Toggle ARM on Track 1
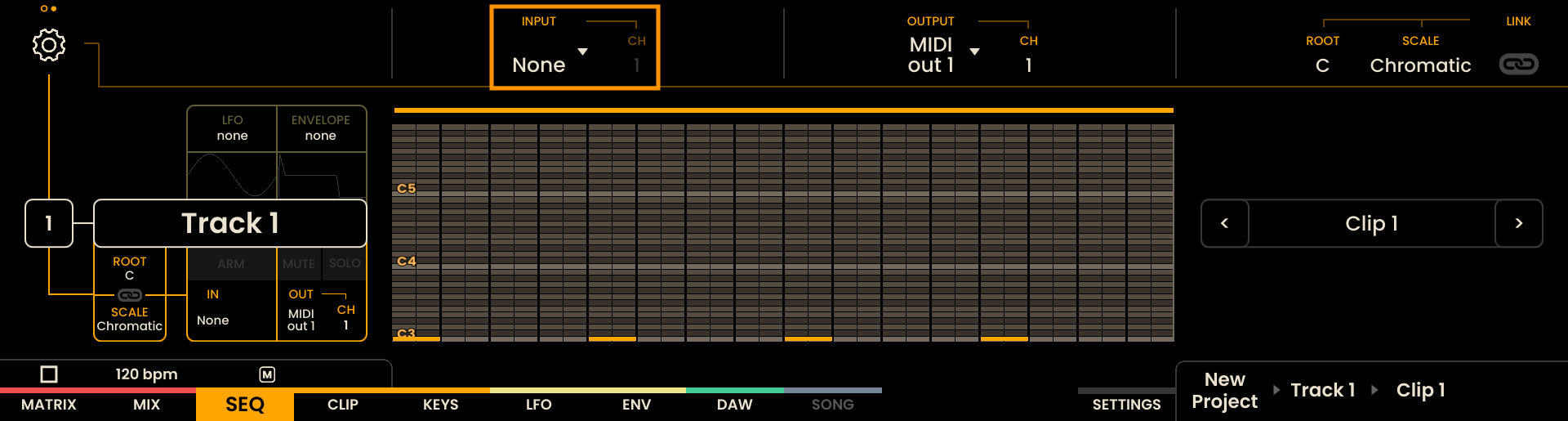Image resolution: width=1568 pixels, height=421 pixels. tap(231, 264)
